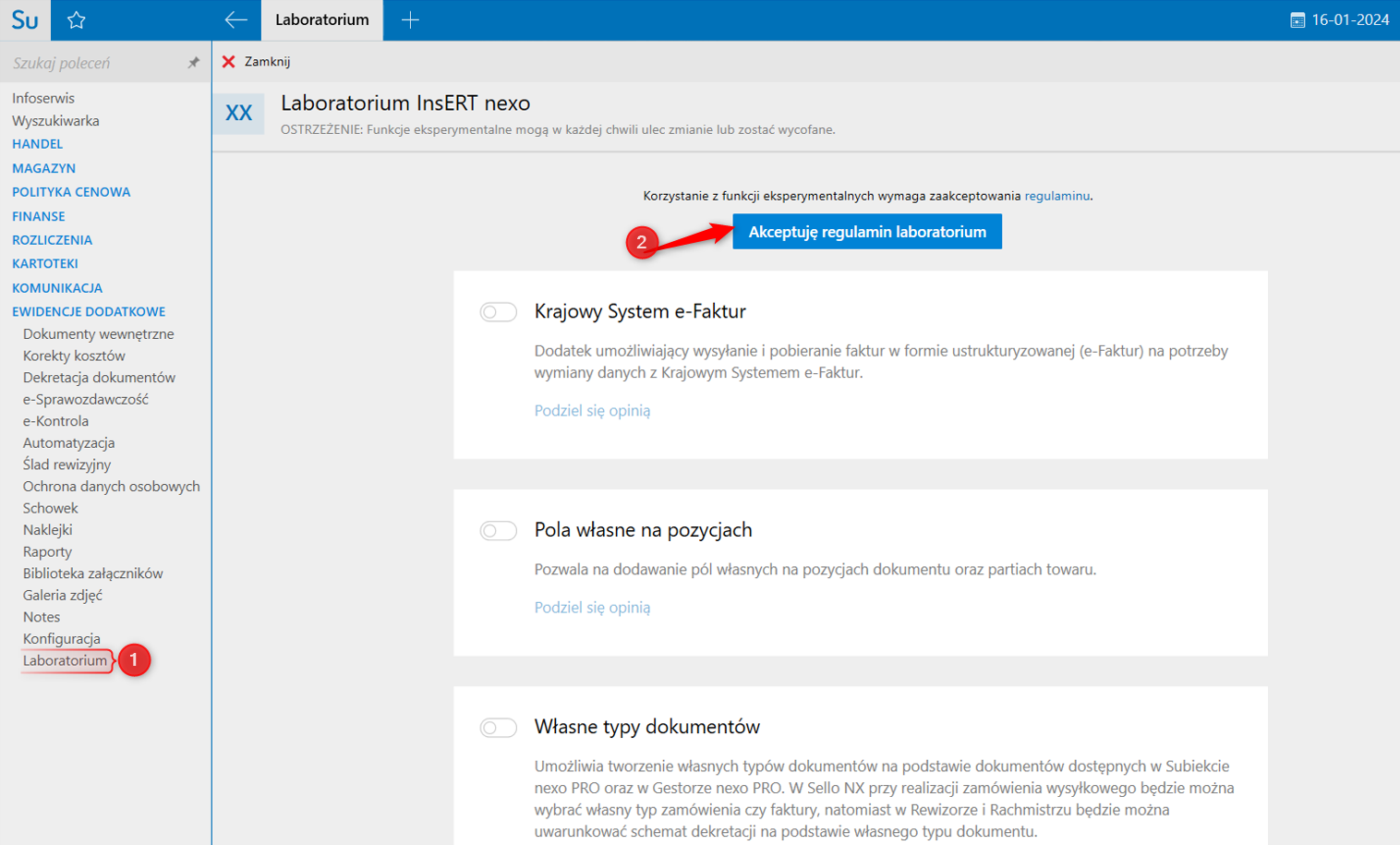Click Akceptuję regulamin laboratorium button
1400x845 pixels.
867,232
